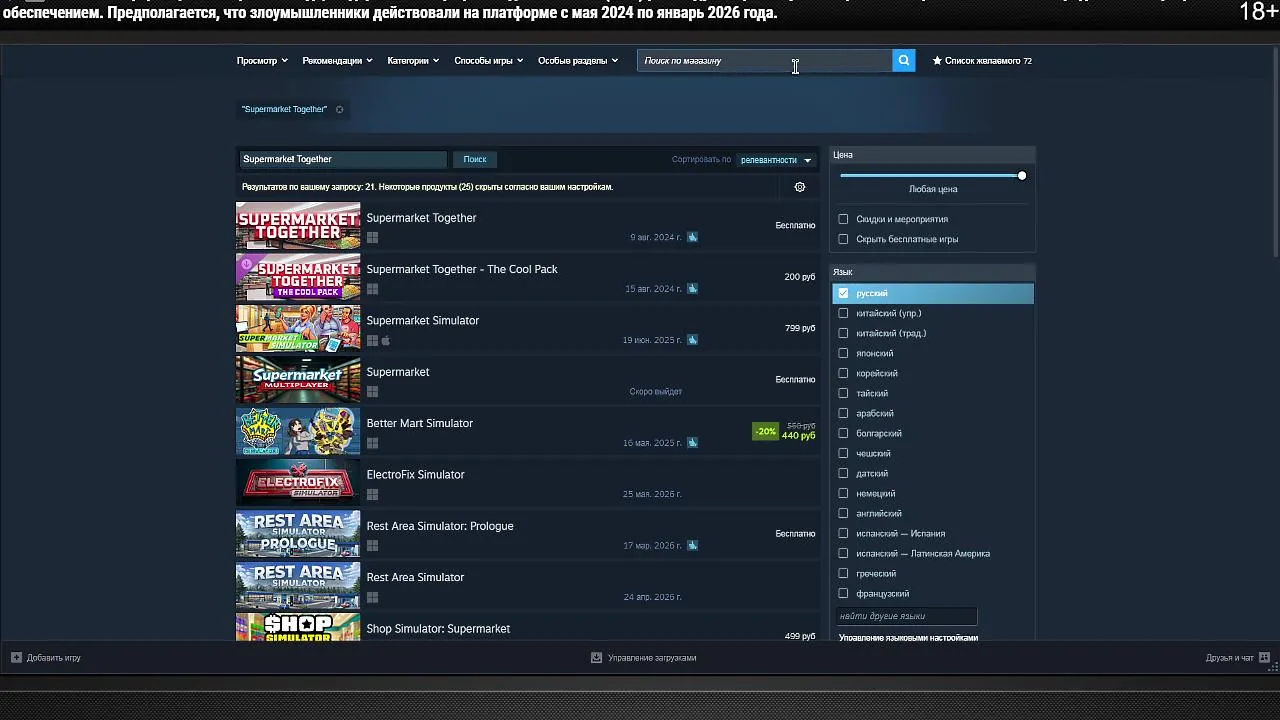Check английский language filter
This screenshot has height=720, width=1280.
pyautogui.click(x=843, y=513)
